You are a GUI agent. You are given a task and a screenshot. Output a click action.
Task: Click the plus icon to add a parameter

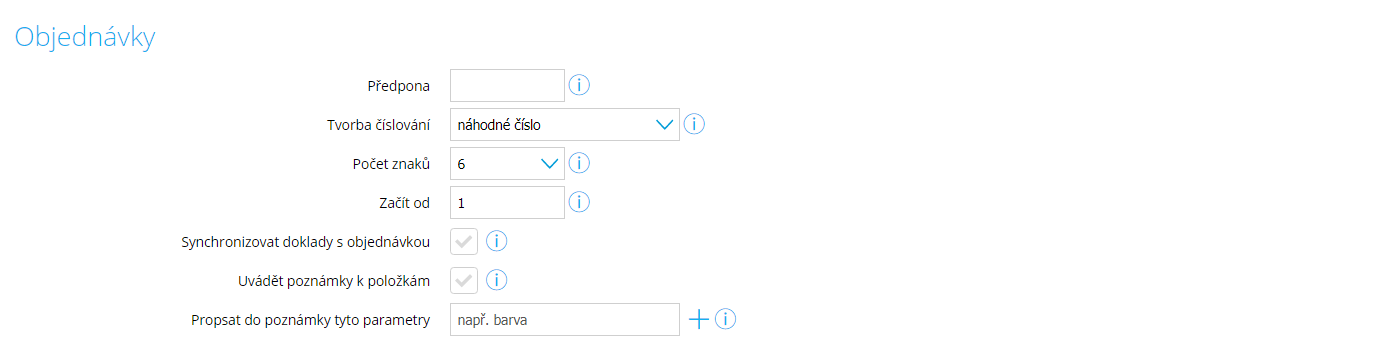tap(699, 319)
